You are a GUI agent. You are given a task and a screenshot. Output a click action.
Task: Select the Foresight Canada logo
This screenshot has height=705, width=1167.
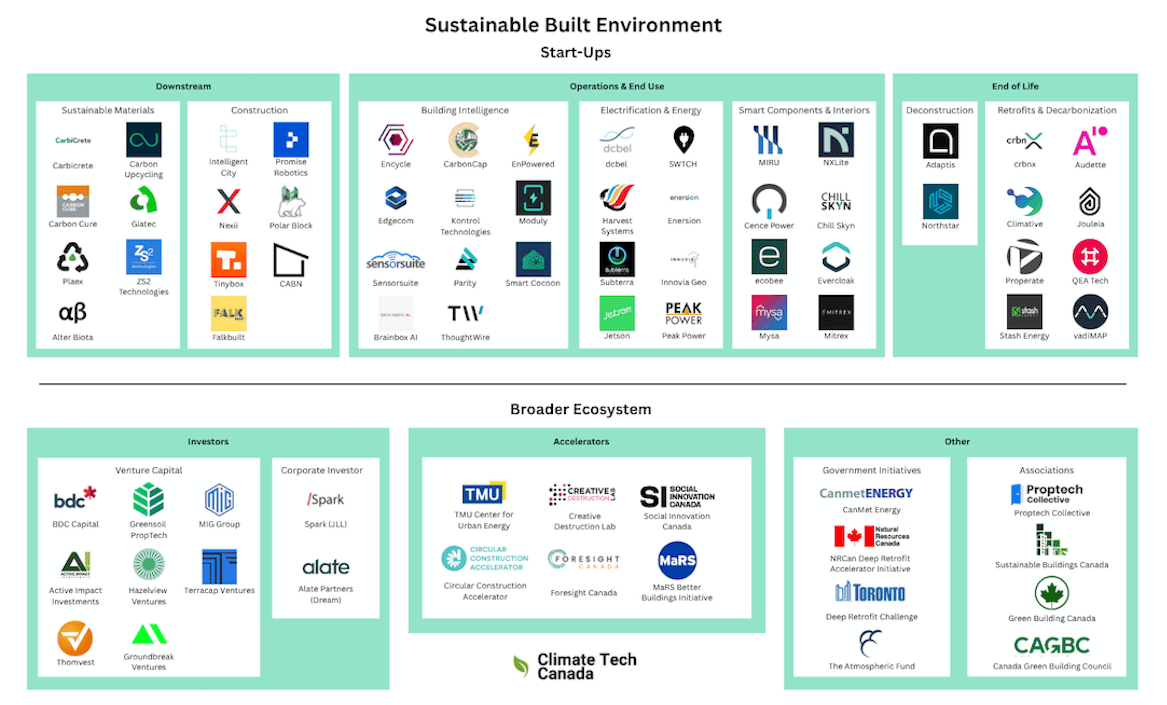point(584,560)
